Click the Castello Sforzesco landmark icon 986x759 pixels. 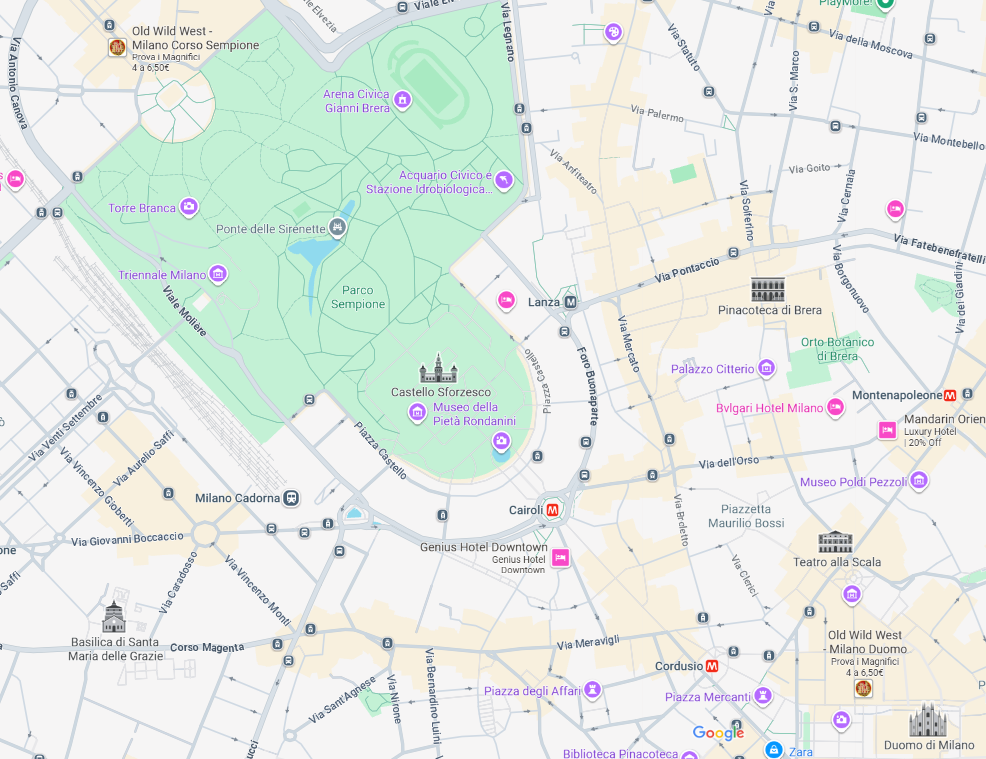pyautogui.click(x=438, y=370)
